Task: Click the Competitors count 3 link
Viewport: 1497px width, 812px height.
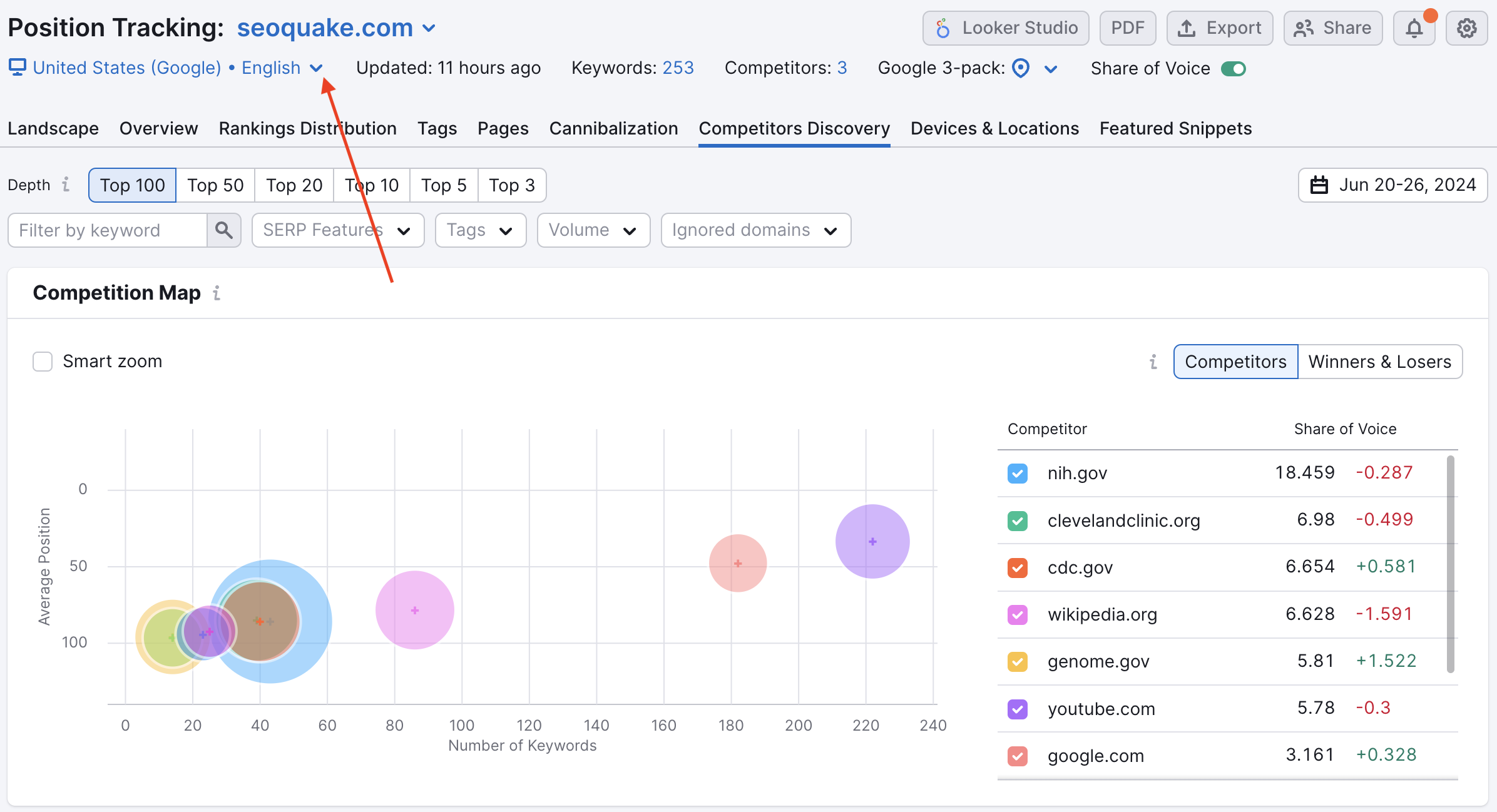Action: 842,68
